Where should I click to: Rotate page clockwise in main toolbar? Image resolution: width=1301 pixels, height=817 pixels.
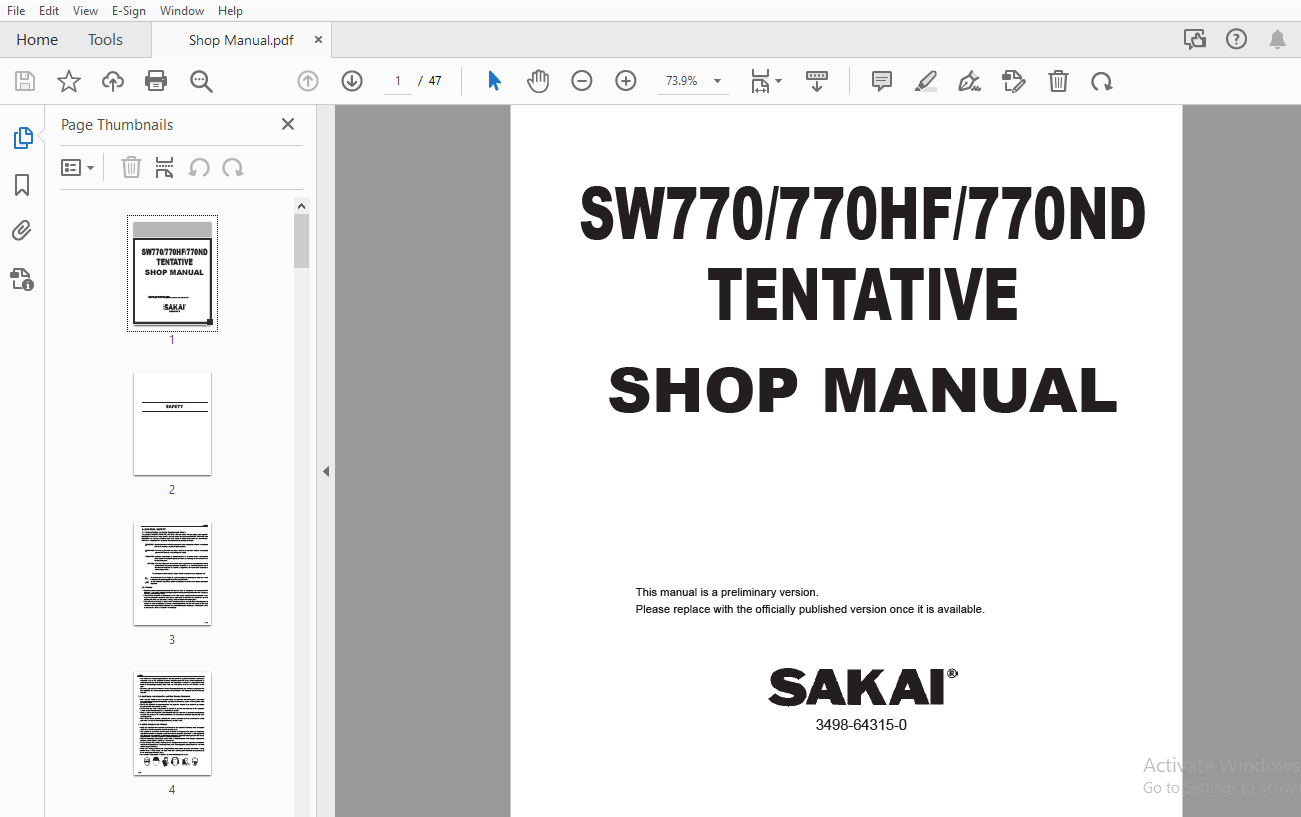point(1102,81)
